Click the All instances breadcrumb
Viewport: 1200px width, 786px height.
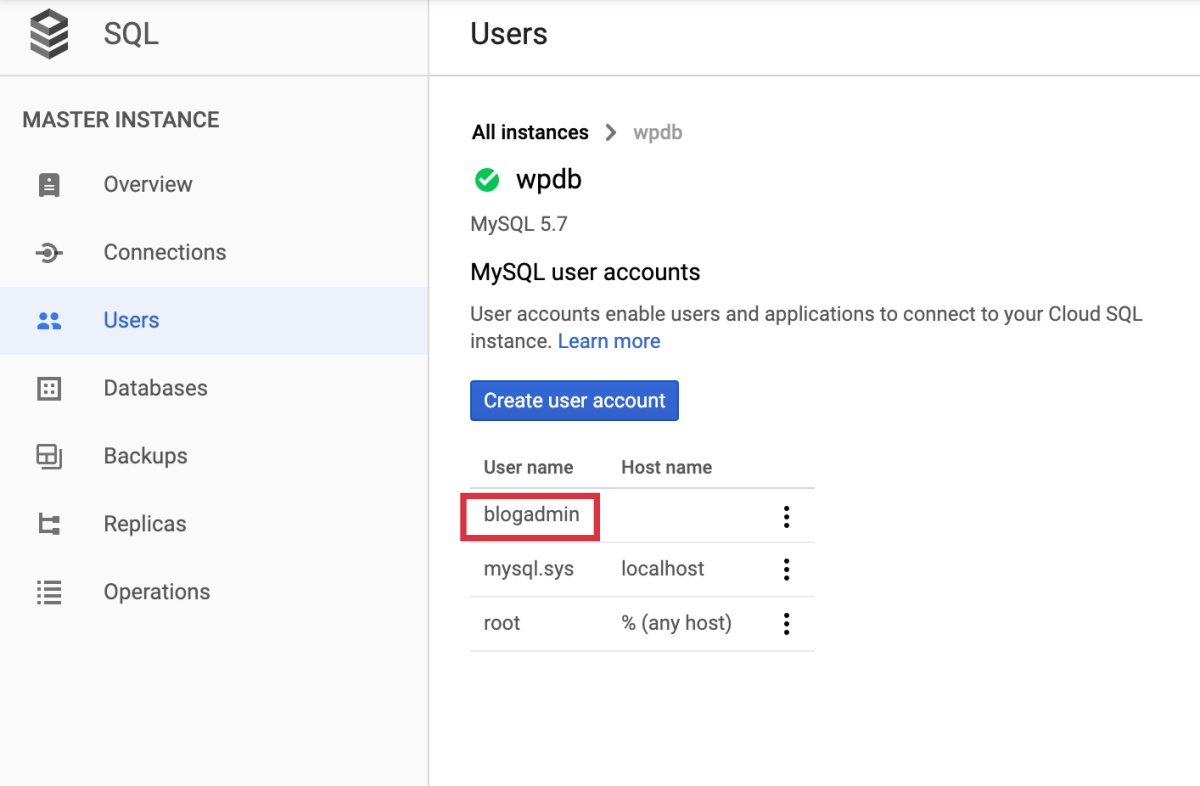tap(530, 132)
